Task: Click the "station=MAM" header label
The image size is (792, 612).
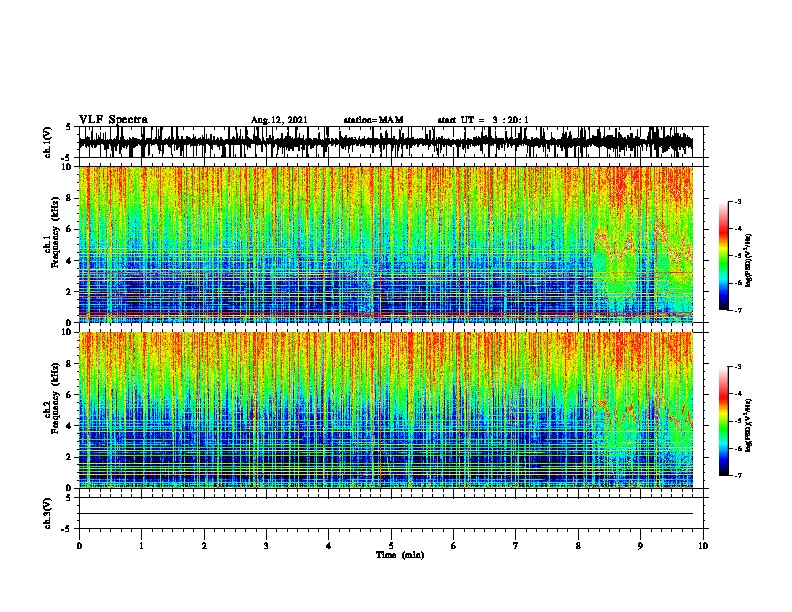Action: pos(373,120)
